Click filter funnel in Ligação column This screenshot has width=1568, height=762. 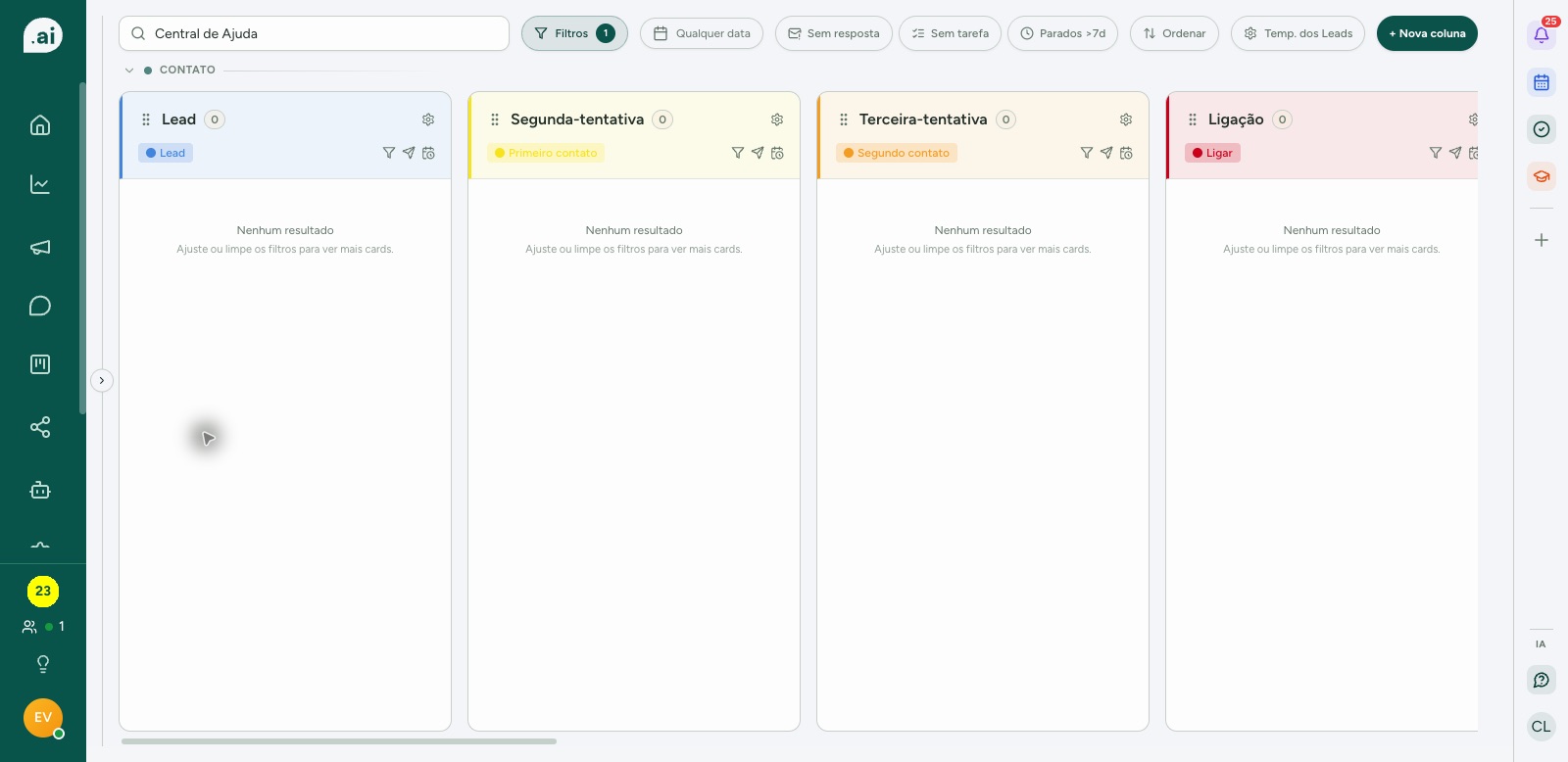point(1436,153)
